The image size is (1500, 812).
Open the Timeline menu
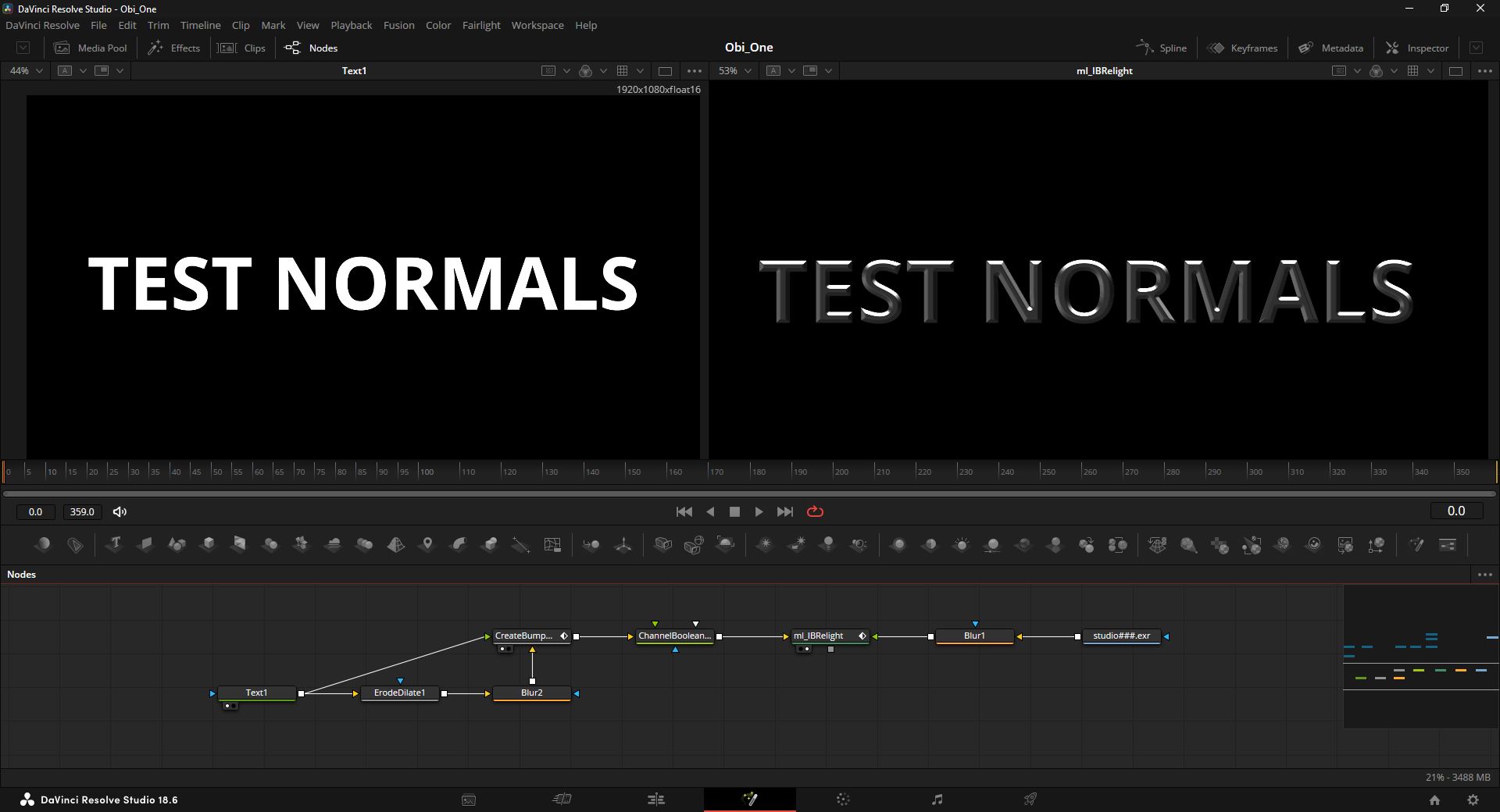tap(200, 25)
